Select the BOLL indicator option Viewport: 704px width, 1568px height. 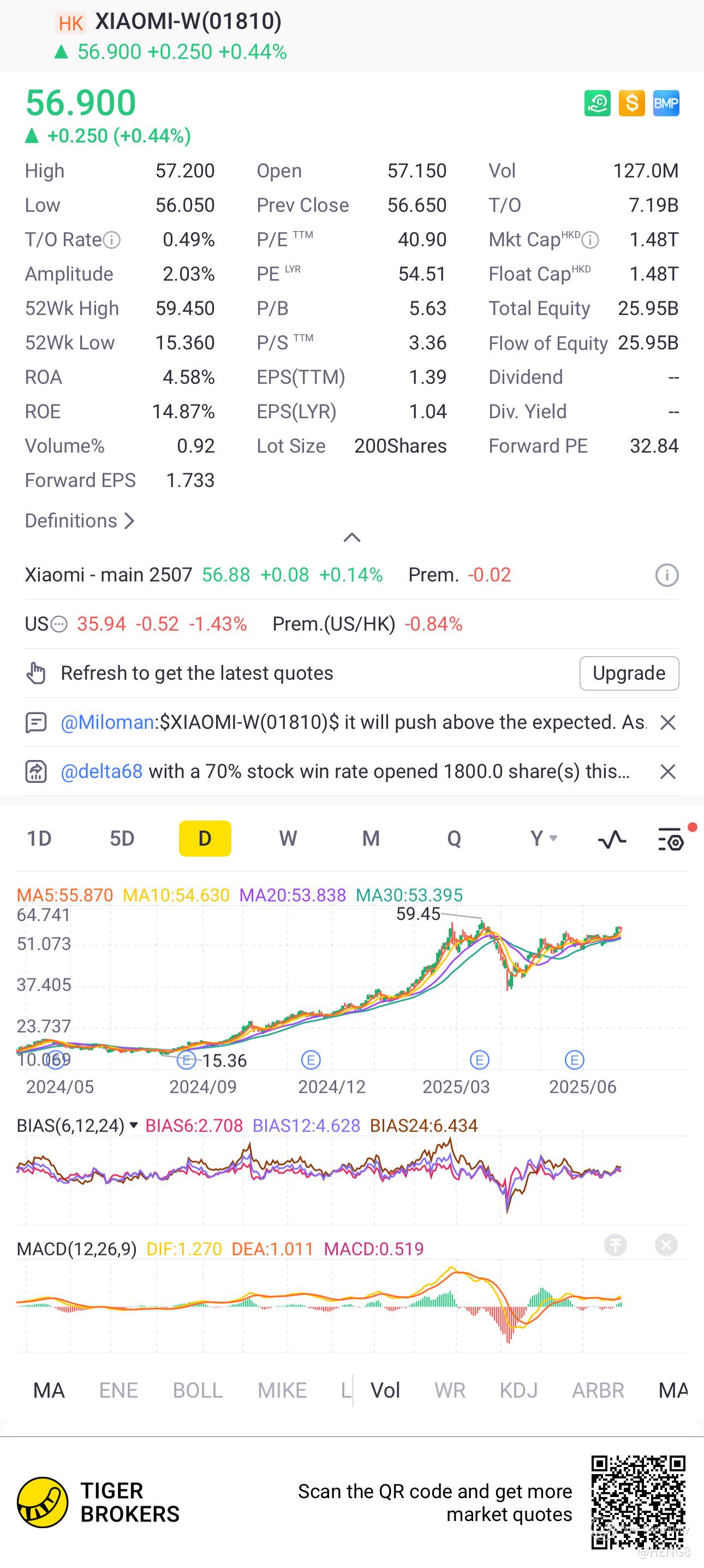(x=197, y=1390)
